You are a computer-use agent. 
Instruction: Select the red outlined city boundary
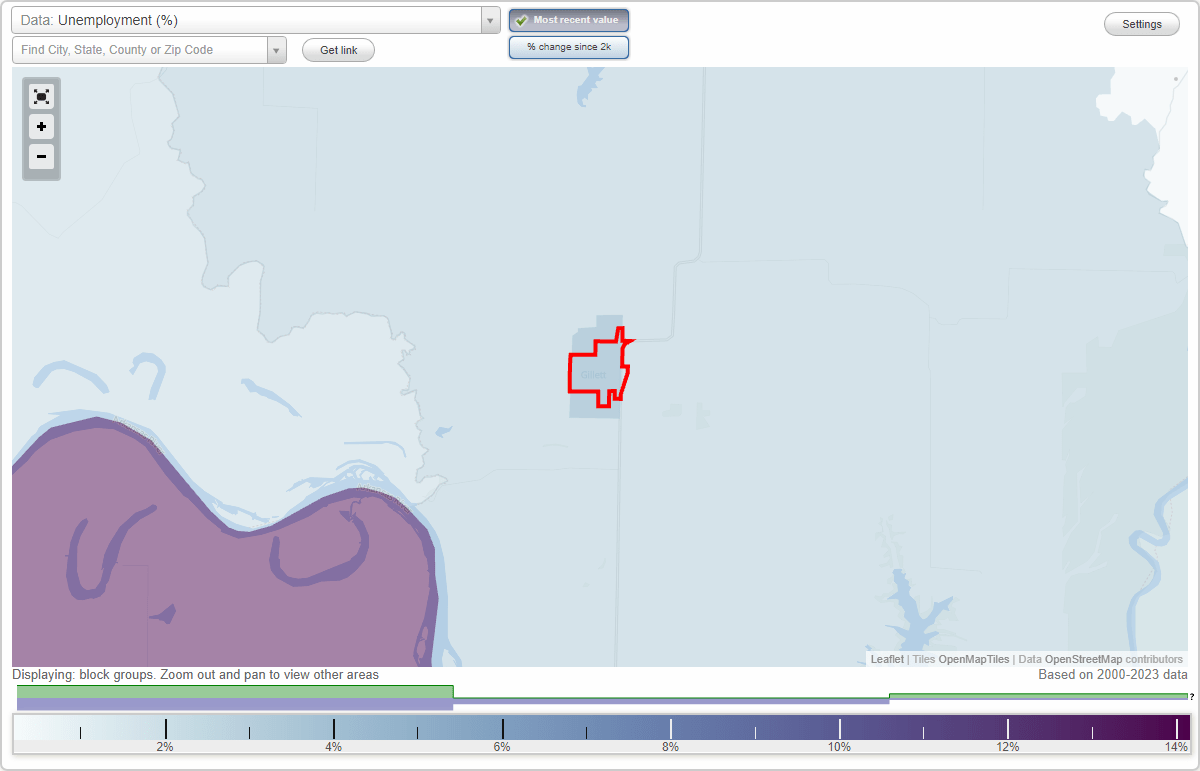(600, 367)
